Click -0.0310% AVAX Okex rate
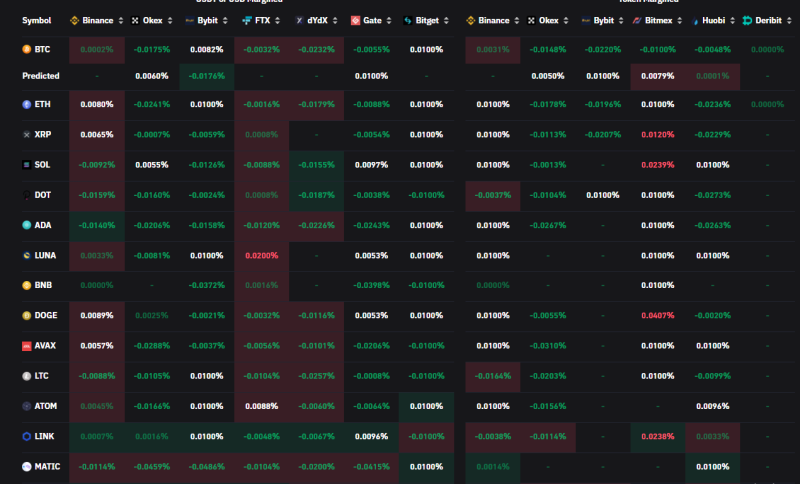Viewport: 800px width, 484px height. [x=547, y=346]
